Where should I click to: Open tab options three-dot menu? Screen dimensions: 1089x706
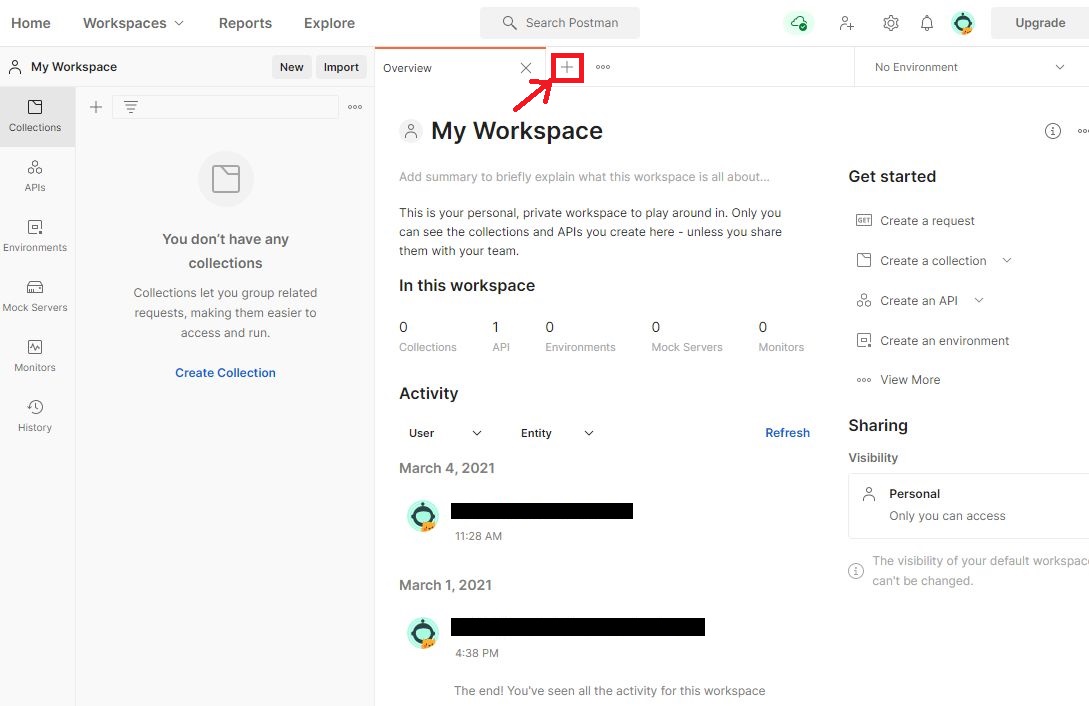click(x=603, y=67)
